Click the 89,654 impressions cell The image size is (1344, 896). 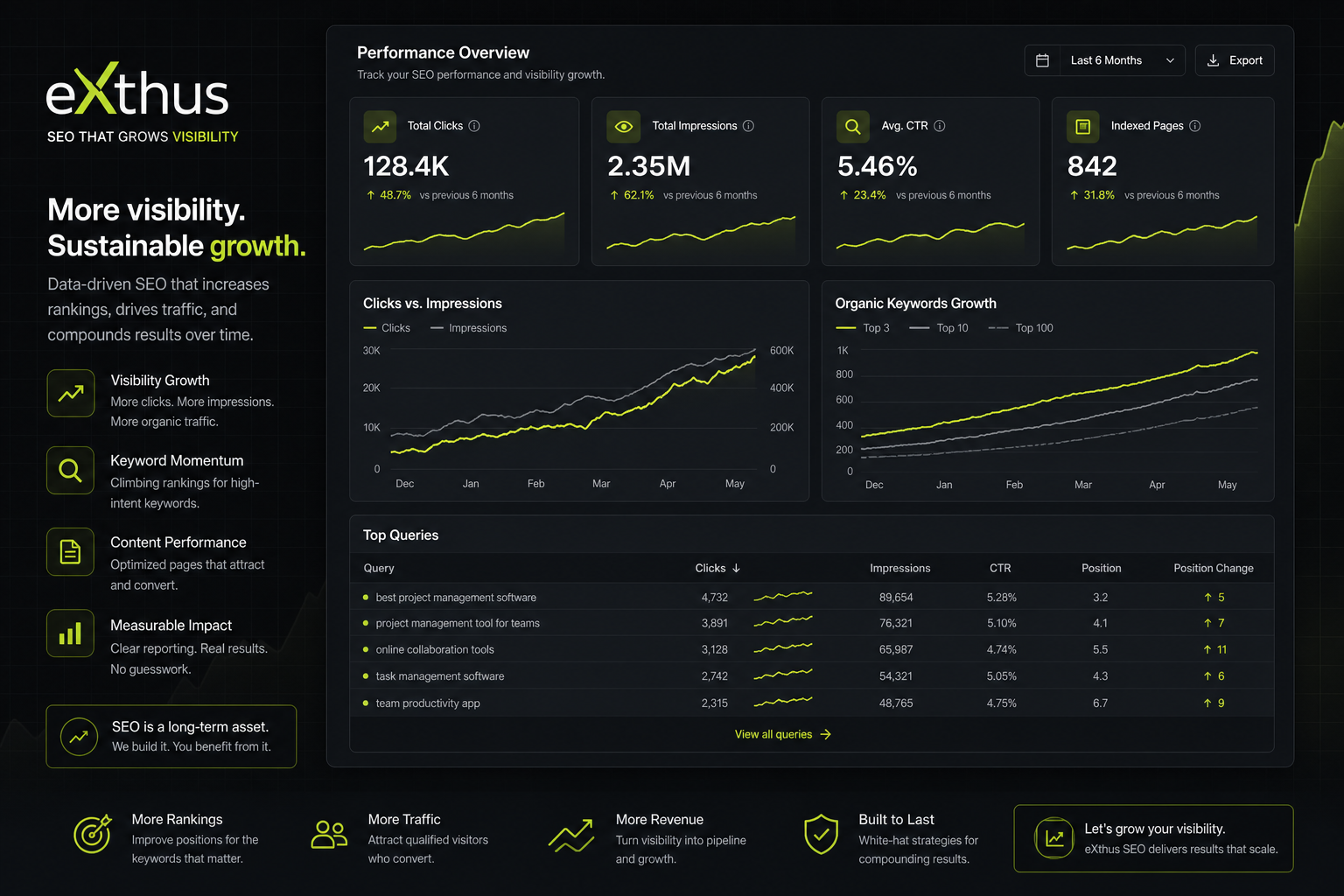896,598
